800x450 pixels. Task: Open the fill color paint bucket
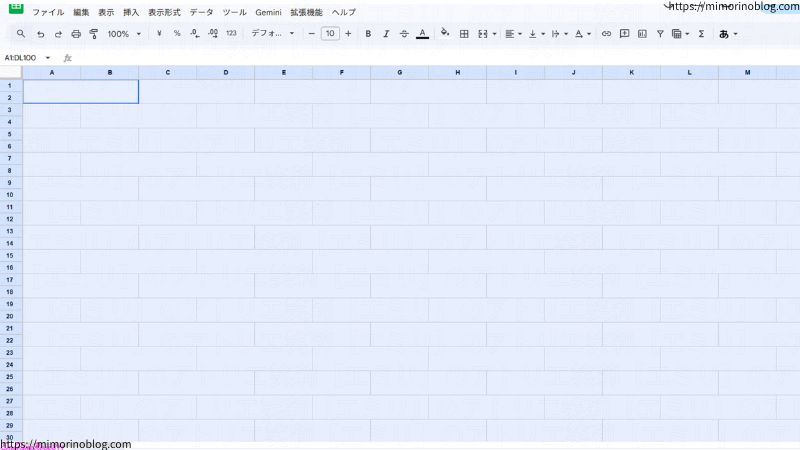(x=444, y=33)
